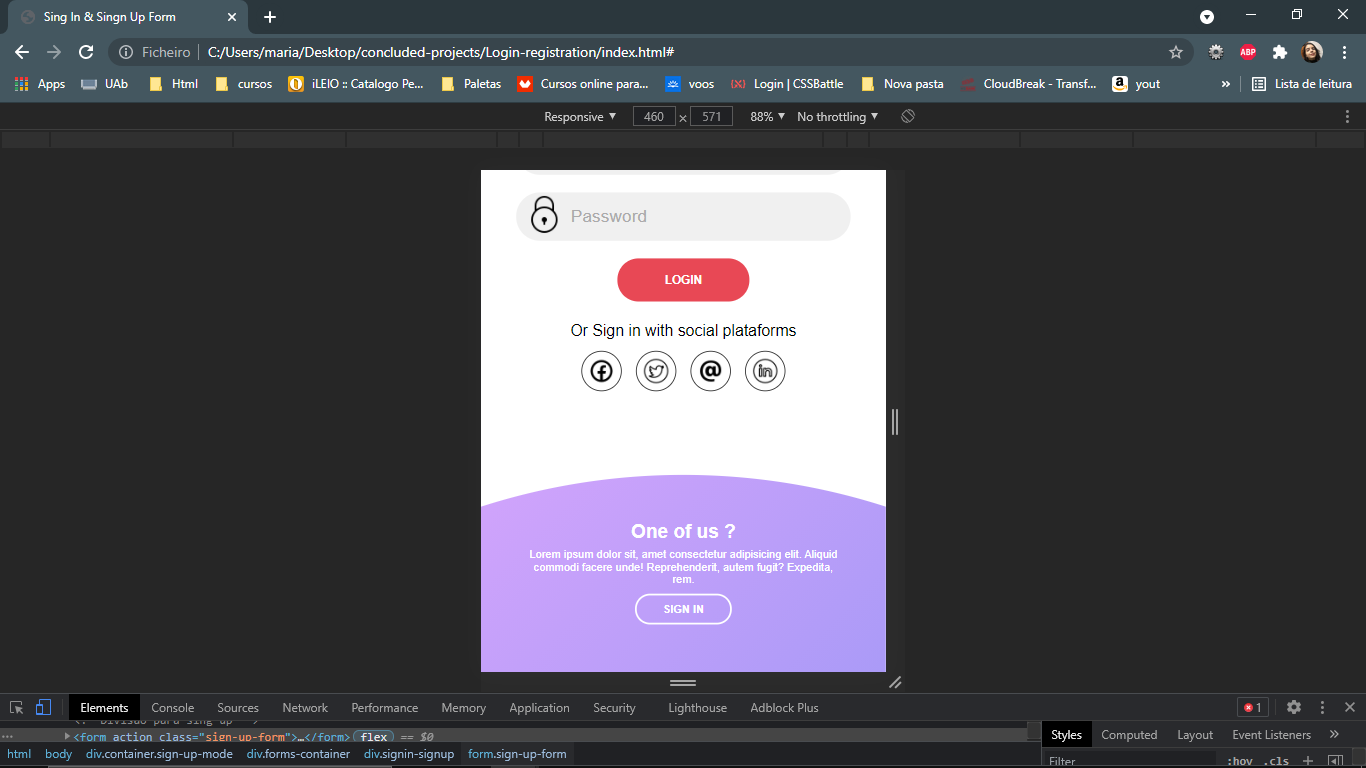Viewport: 1366px width, 768px height.
Task: Open the Computed pane tab
Action: [x=1129, y=734]
